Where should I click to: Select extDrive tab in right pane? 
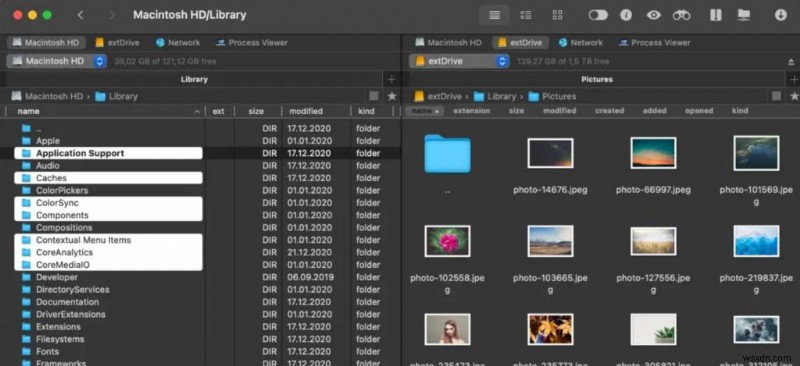520,42
